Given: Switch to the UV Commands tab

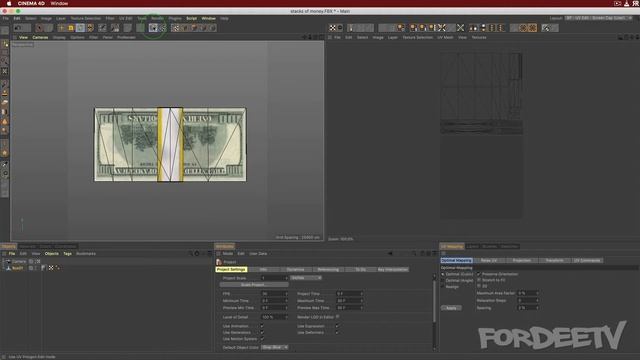Looking at the screenshot, I should point(587,260).
